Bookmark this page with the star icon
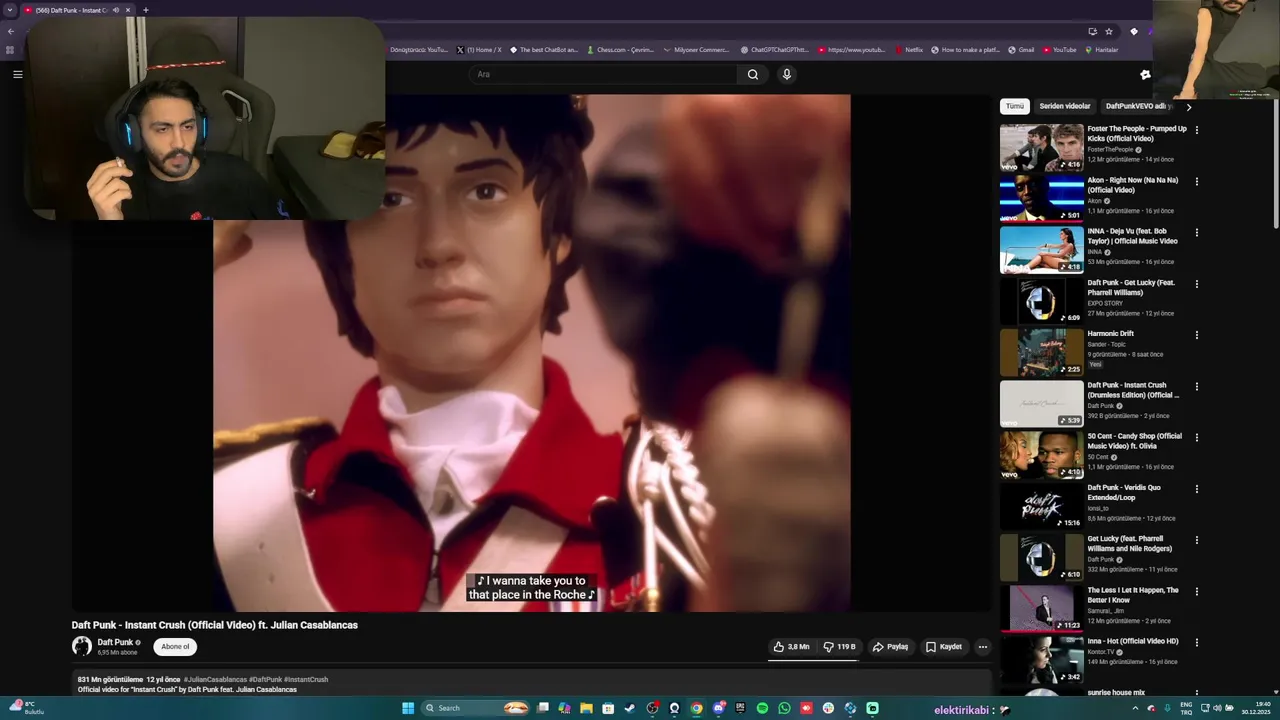Image resolution: width=1280 pixels, height=720 pixels. pyautogui.click(x=1109, y=31)
